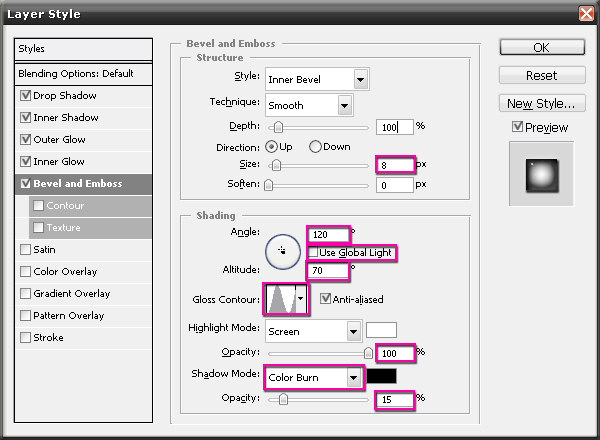Image resolution: width=600 pixels, height=440 pixels.
Task: Select the Satin entry label
Action: (44, 249)
